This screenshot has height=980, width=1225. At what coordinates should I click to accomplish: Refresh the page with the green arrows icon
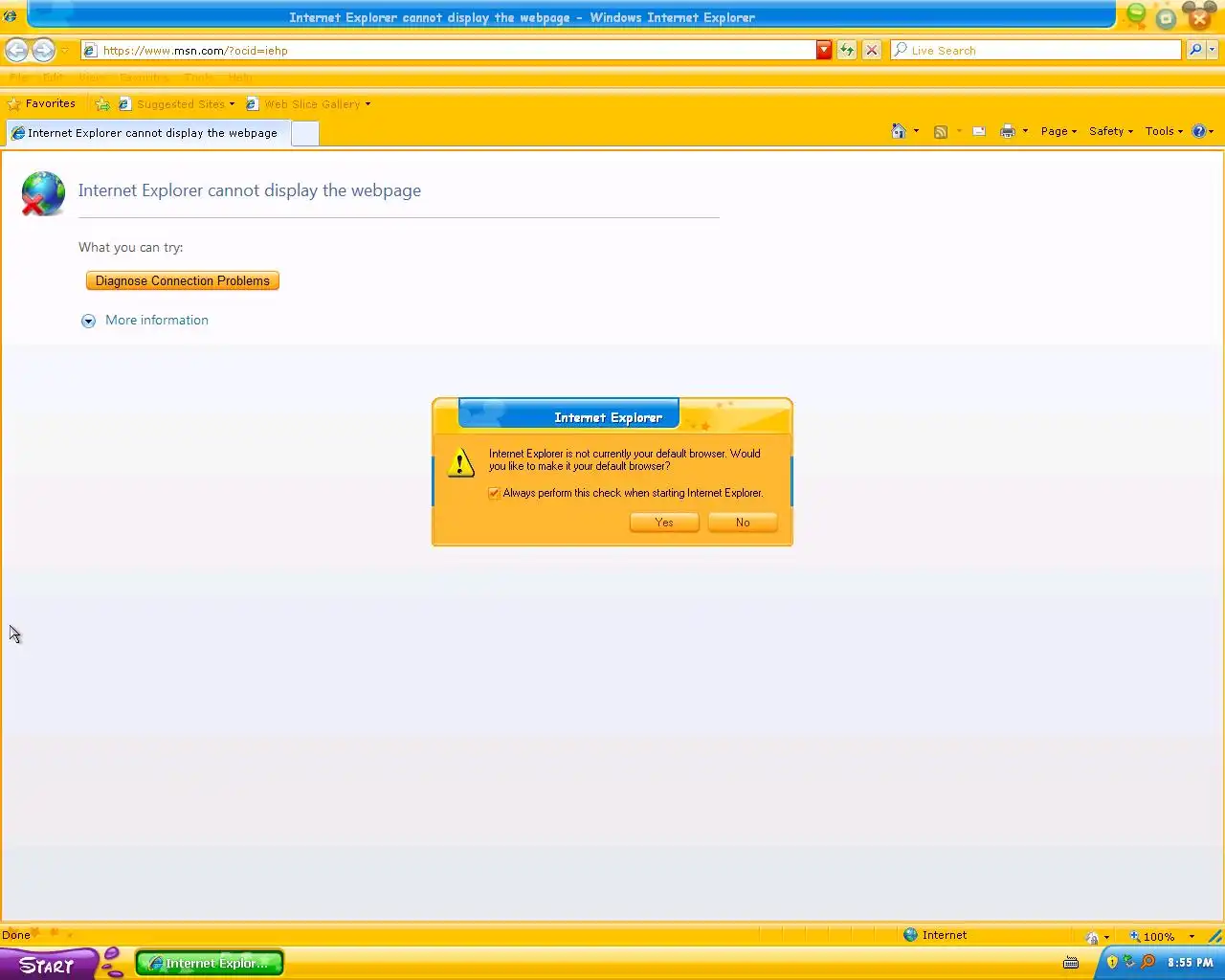coord(847,51)
